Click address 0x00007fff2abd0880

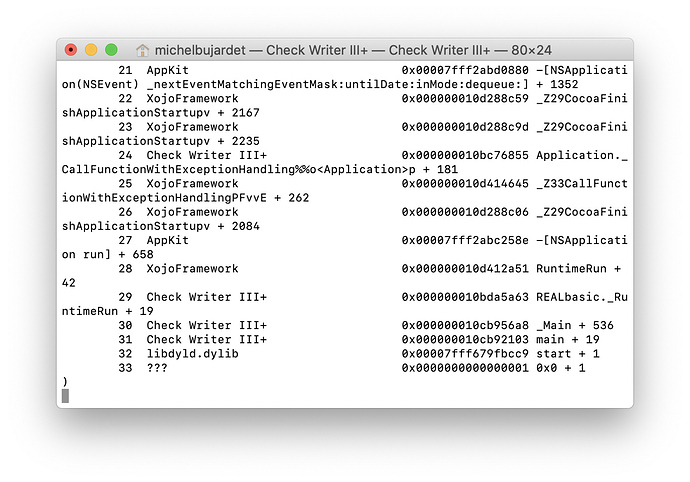(x=465, y=70)
